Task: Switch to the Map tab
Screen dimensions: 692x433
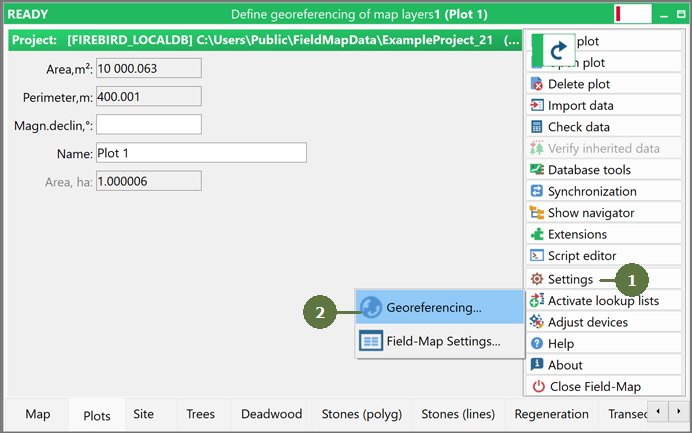Action: pos(38,414)
